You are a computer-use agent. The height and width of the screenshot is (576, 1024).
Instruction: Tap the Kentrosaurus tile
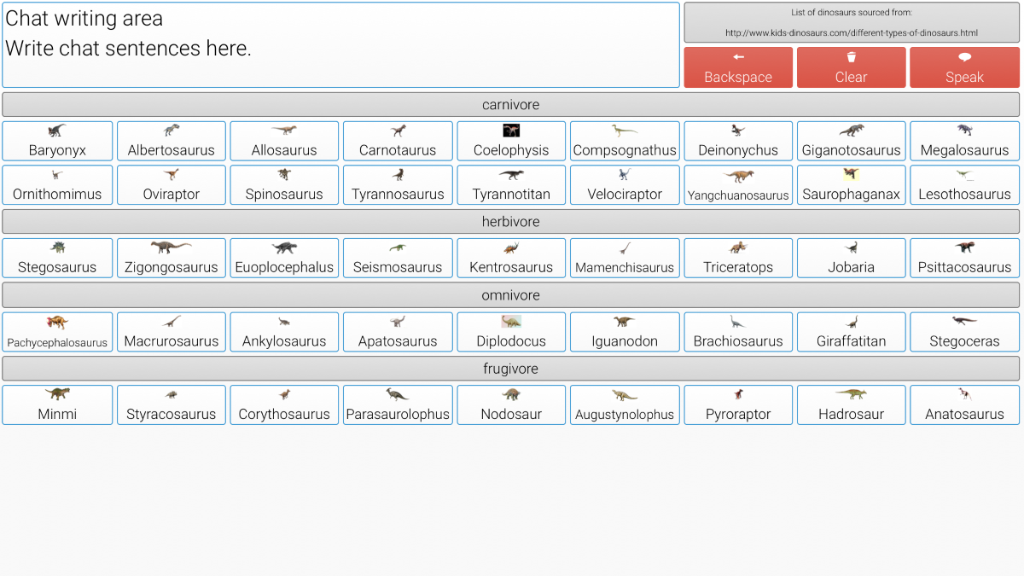pyautogui.click(x=511, y=258)
